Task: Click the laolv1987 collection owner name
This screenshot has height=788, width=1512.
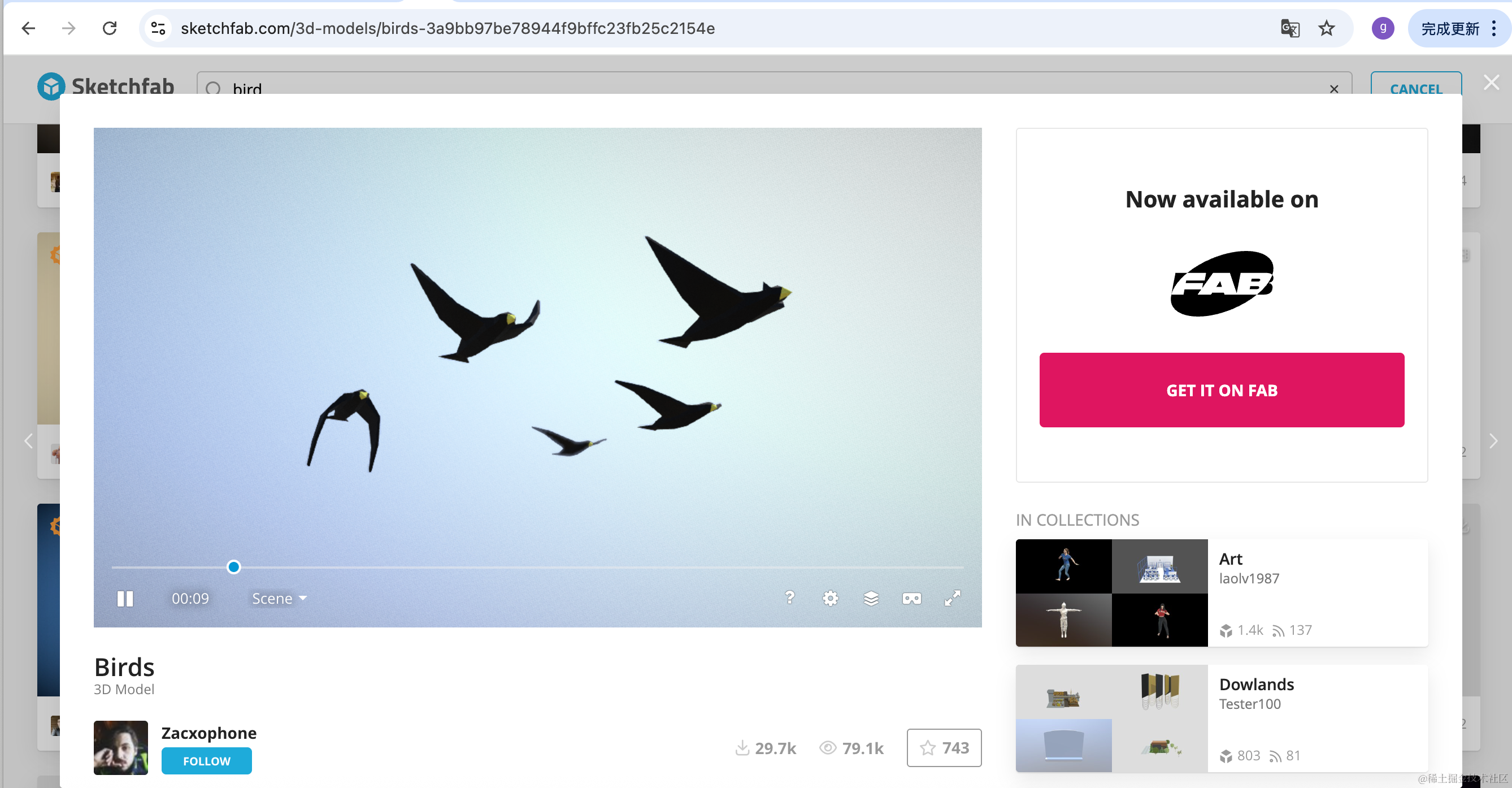Action: point(1249,578)
